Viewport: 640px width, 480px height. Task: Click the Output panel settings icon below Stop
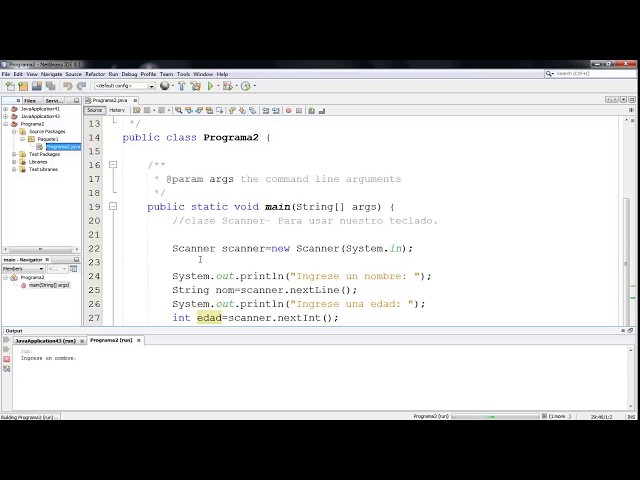pos(7,369)
